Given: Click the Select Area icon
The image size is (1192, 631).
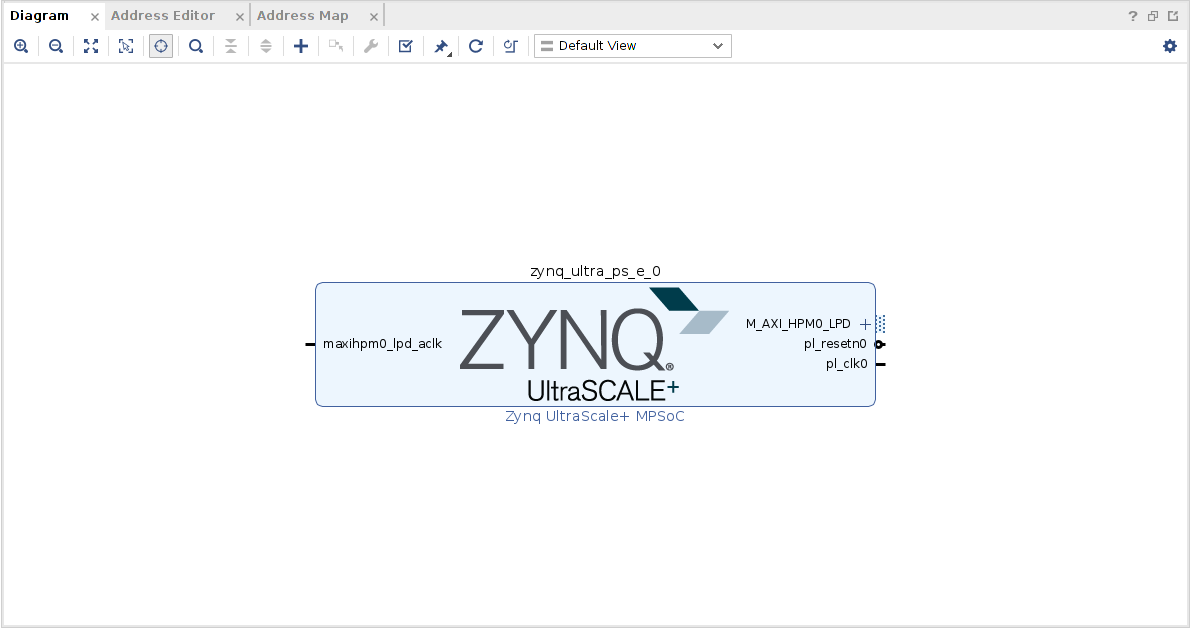Looking at the screenshot, I should (x=126, y=46).
